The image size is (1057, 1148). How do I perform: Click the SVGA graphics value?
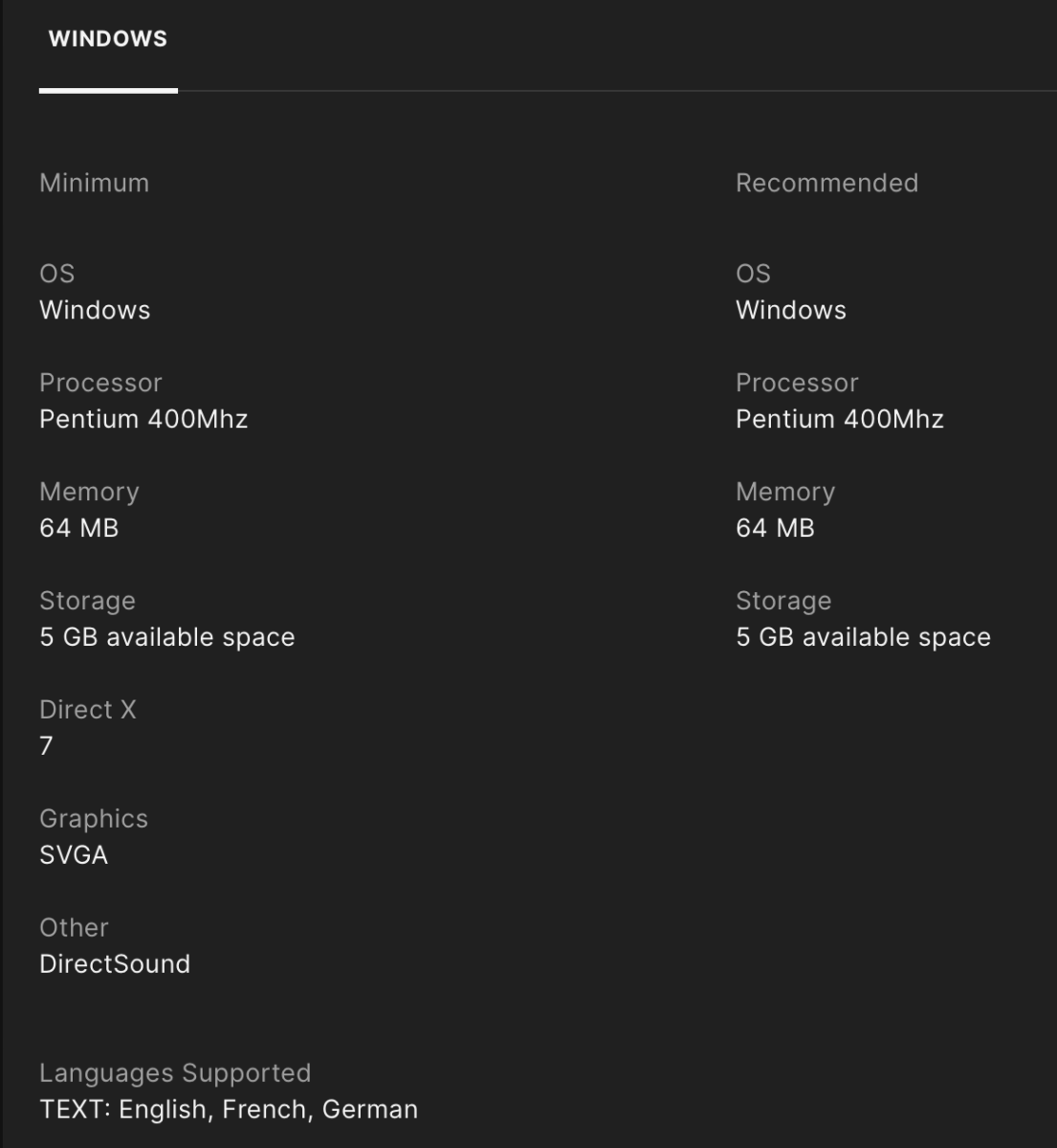pyautogui.click(x=74, y=855)
